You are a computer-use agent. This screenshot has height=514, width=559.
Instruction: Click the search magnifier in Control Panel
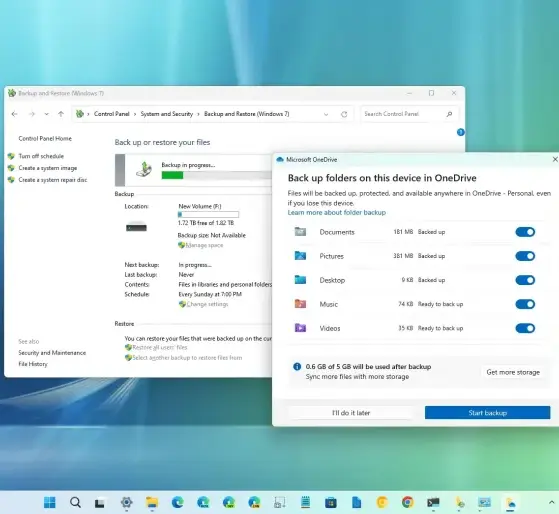pos(449,114)
